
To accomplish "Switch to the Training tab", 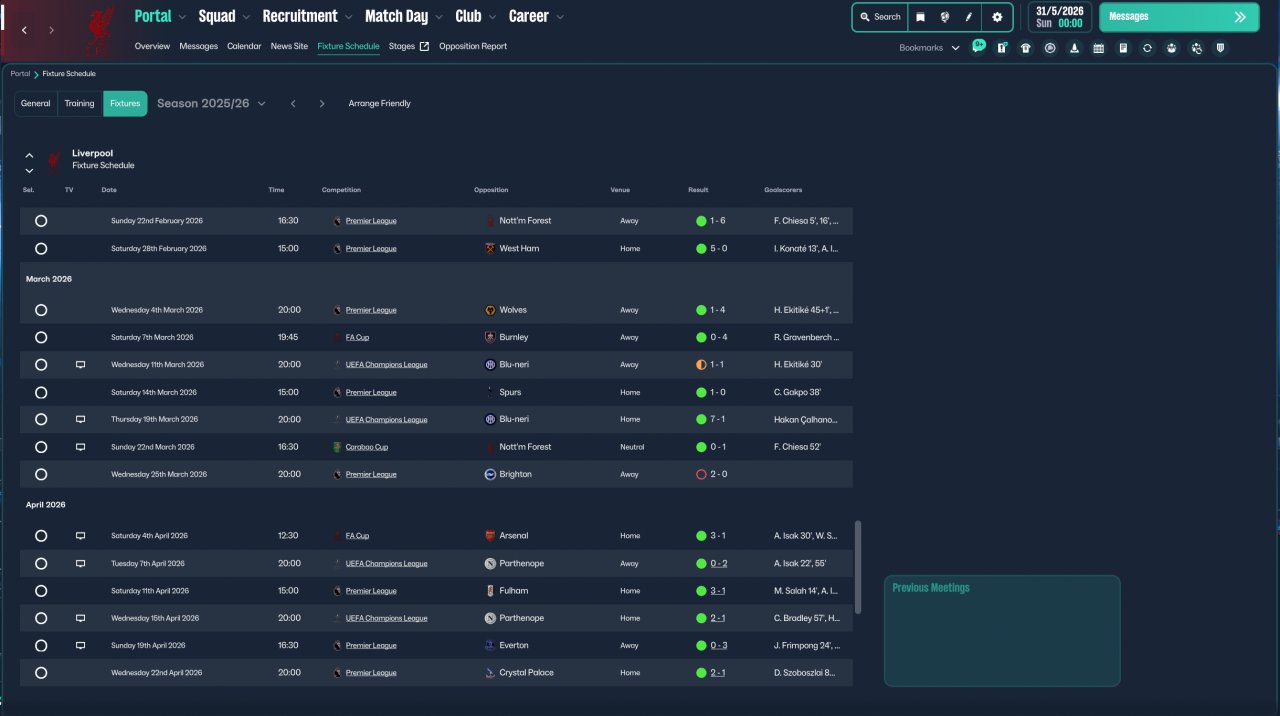I will pyautogui.click(x=79, y=104).
